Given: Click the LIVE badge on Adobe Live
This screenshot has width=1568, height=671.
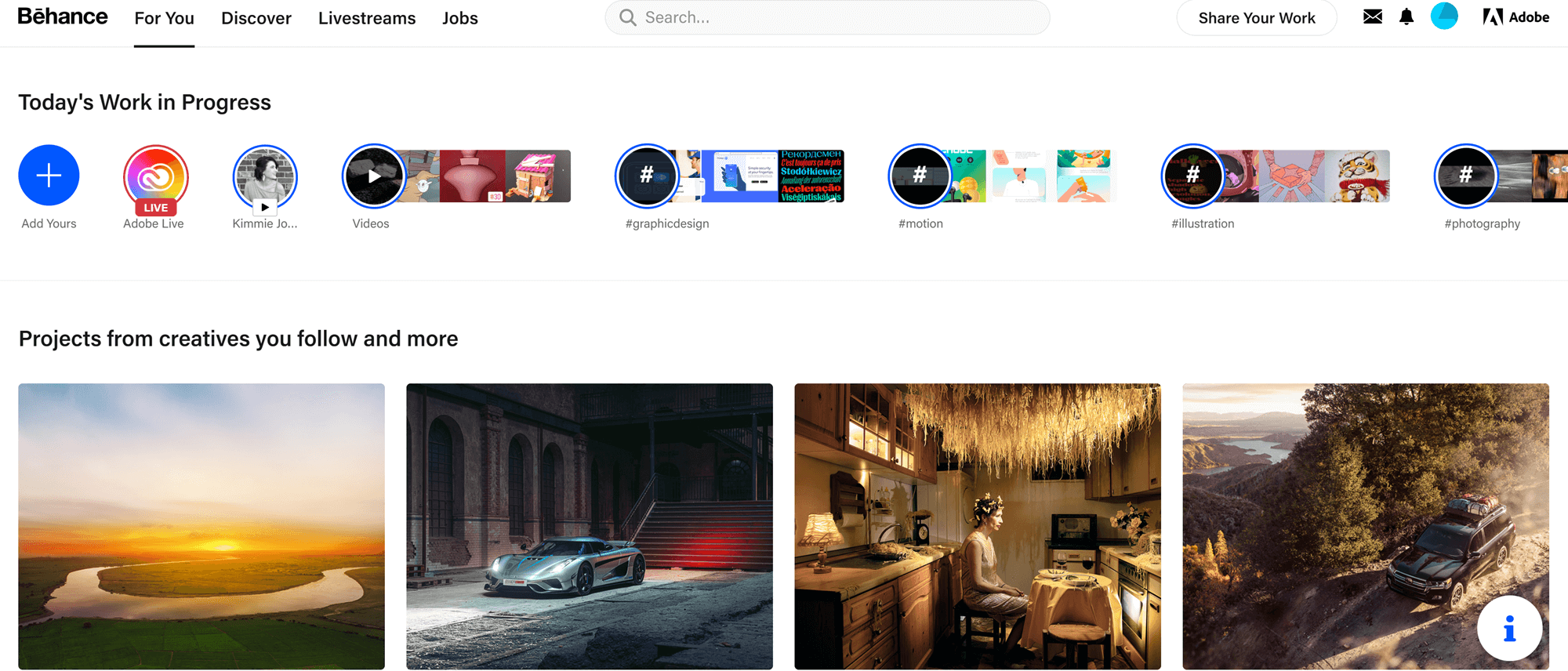Looking at the screenshot, I should (x=156, y=208).
